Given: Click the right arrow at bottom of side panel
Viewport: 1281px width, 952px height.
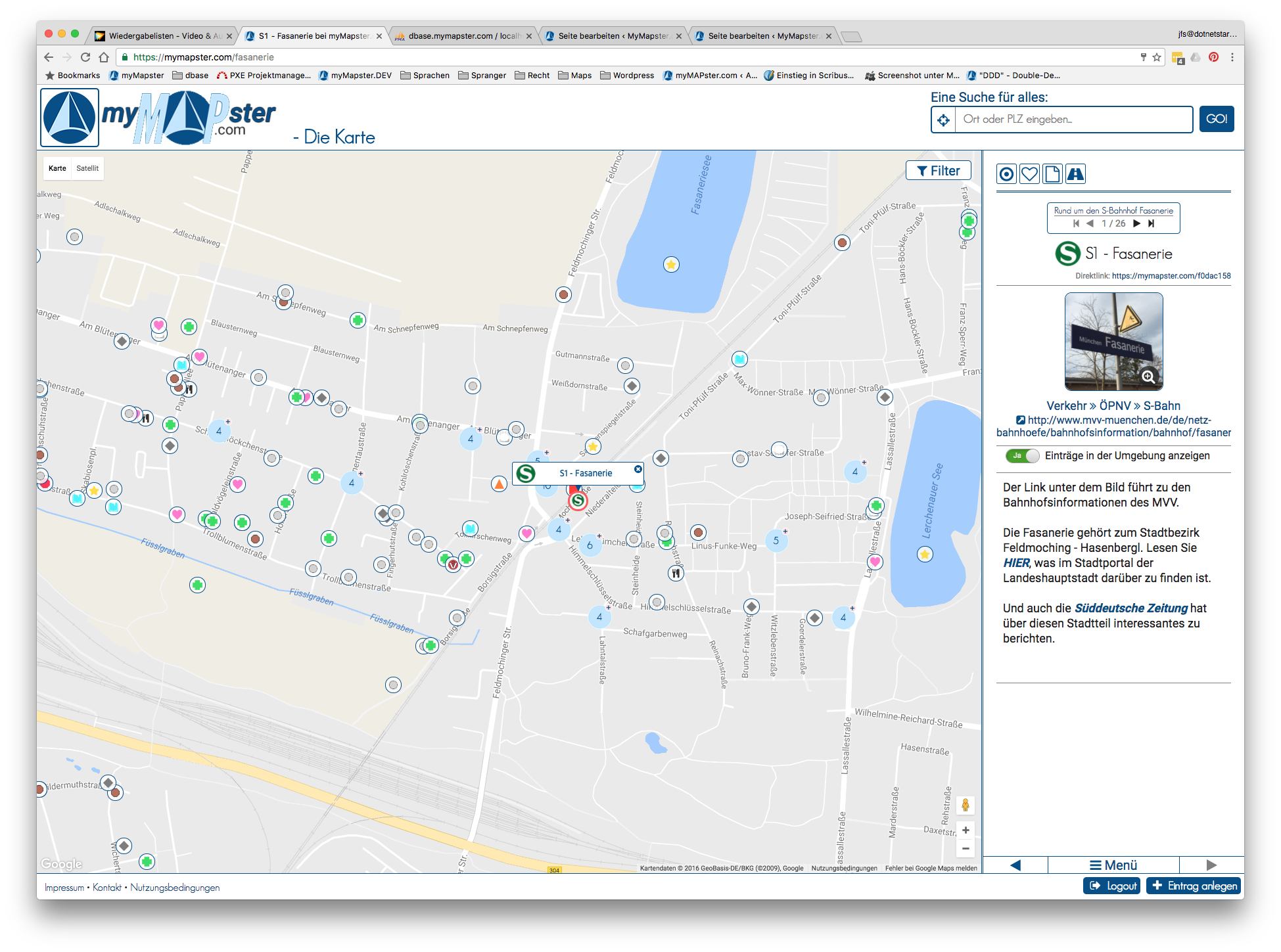Looking at the screenshot, I should [1211, 865].
